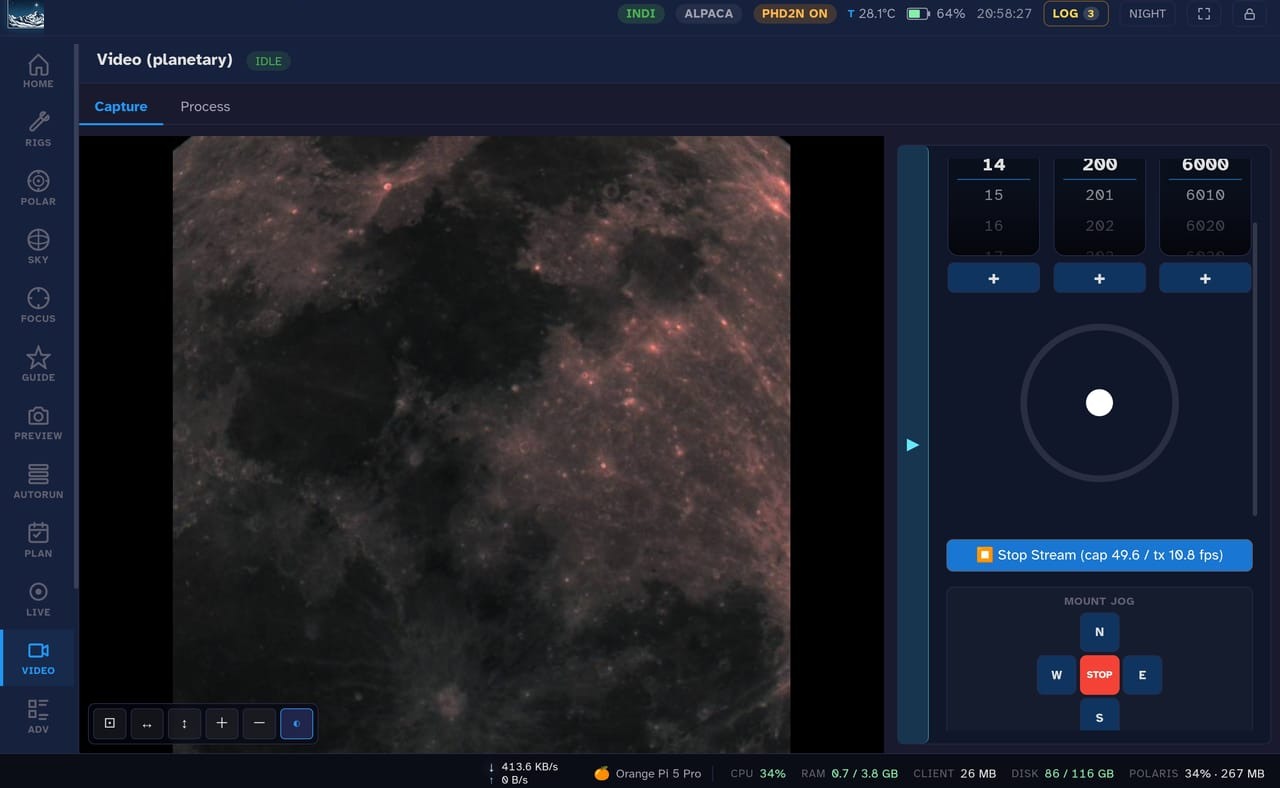Stop the mount with red STOP
Image resolution: width=1280 pixels, height=788 pixels.
coord(1099,675)
